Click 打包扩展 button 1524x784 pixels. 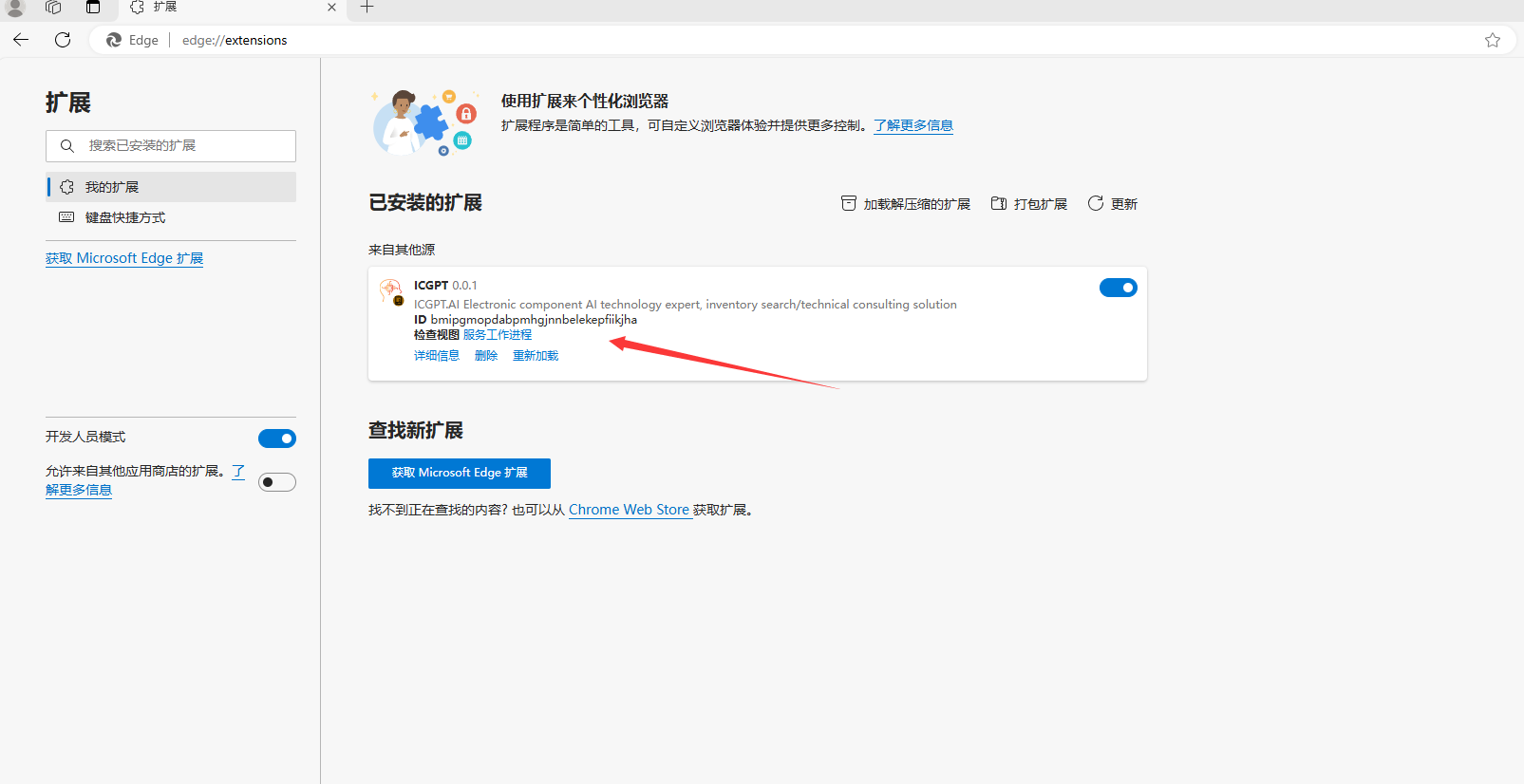tap(1029, 204)
